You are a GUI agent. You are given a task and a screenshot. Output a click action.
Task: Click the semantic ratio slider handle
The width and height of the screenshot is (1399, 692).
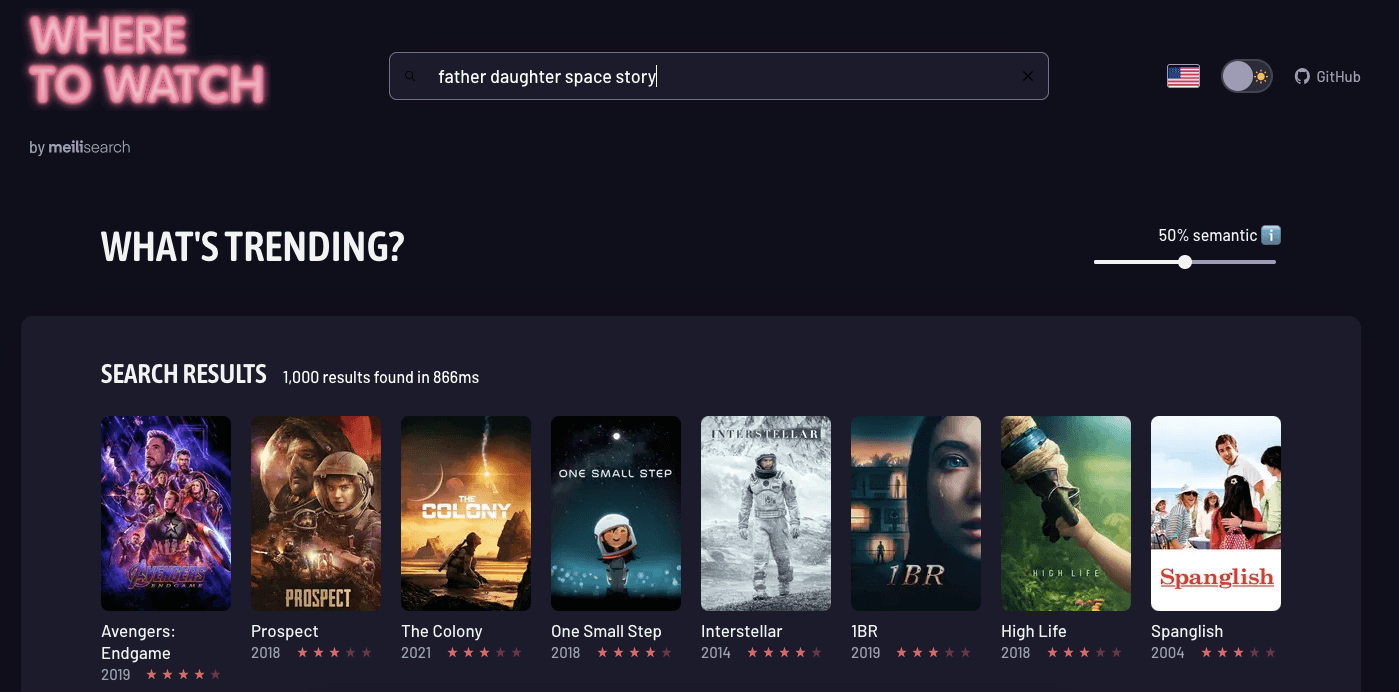pyautogui.click(x=1185, y=262)
